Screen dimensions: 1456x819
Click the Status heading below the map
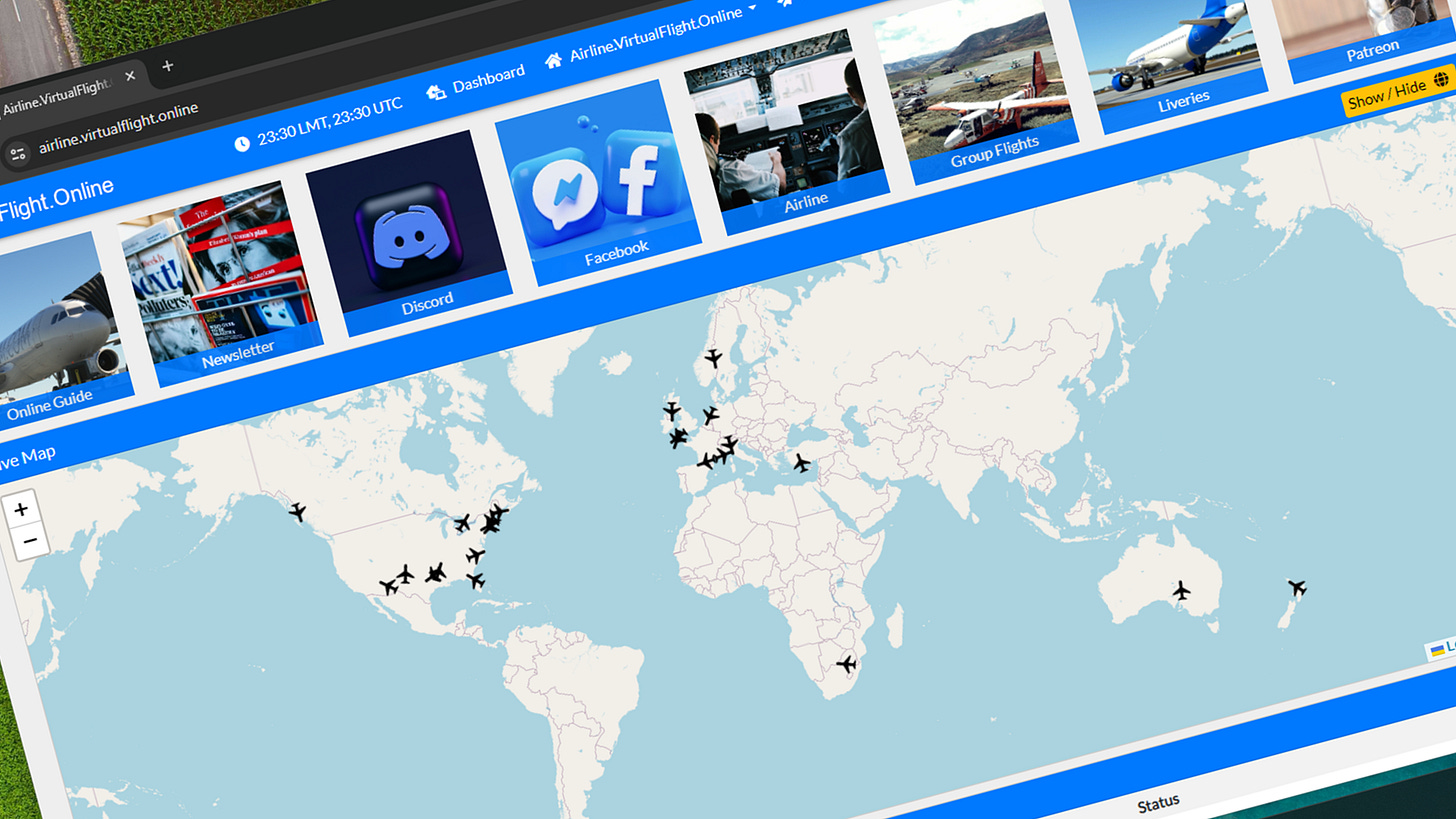pos(1158,802)
